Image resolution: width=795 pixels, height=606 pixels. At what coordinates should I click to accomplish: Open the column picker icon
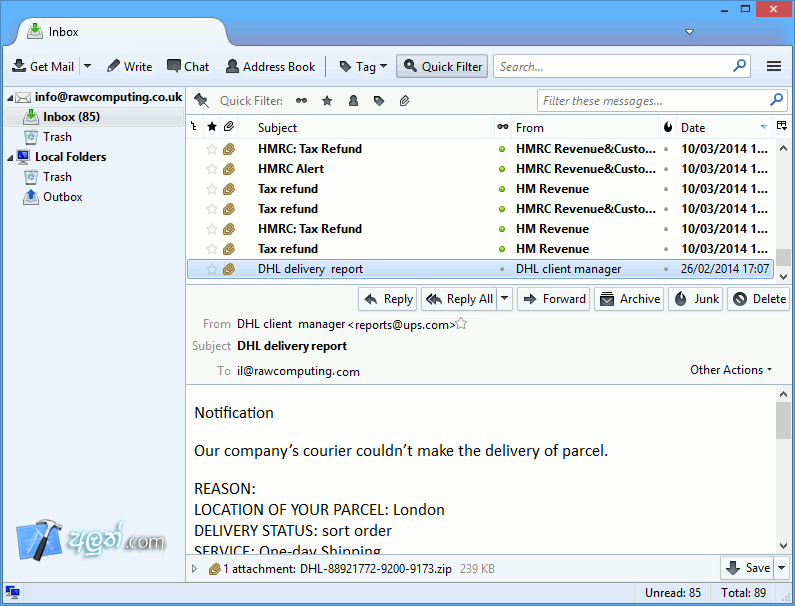tap(782, 126)
